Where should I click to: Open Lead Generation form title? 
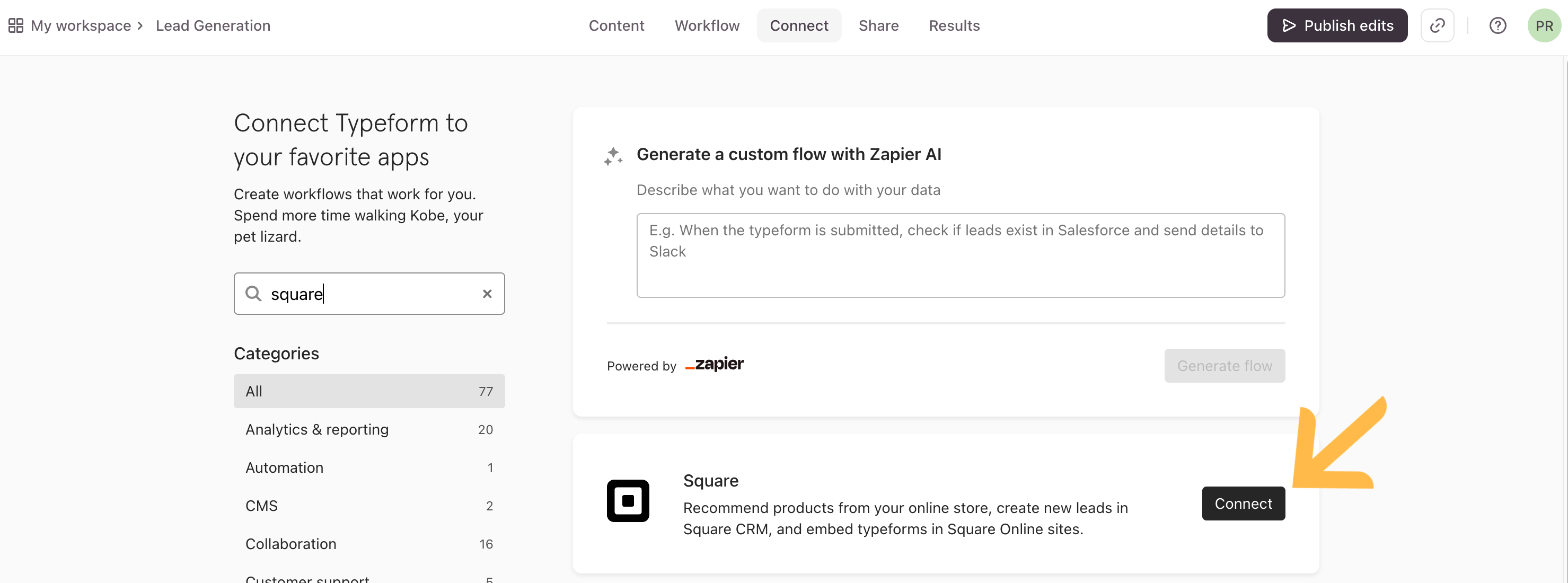click(x=213, y=25)
